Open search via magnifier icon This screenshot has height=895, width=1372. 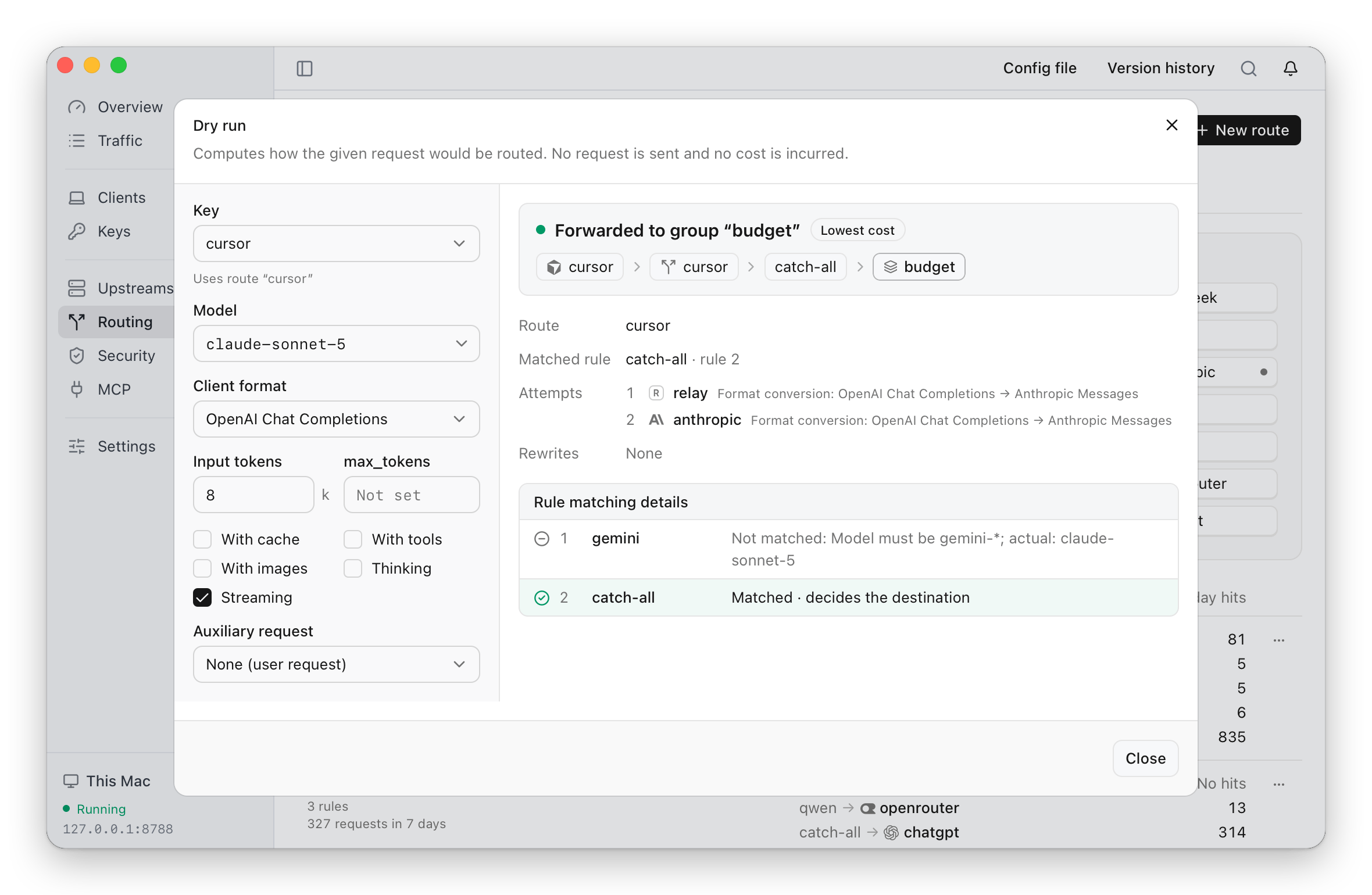coord(1248,69)
